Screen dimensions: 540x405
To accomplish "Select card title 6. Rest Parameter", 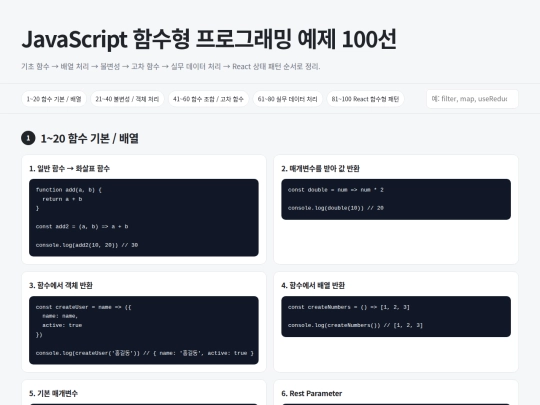I will coord(312,393).
